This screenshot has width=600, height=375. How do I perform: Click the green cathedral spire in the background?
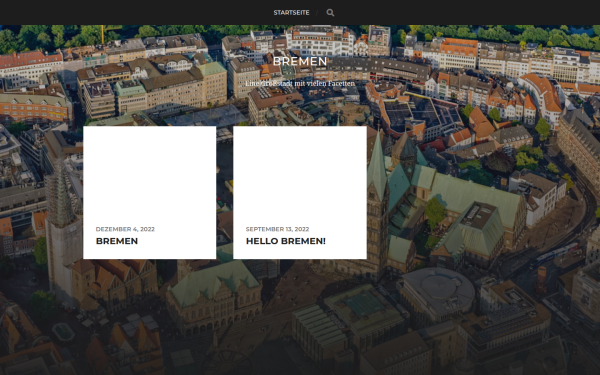pyautogui.click(x=378, y=165)
